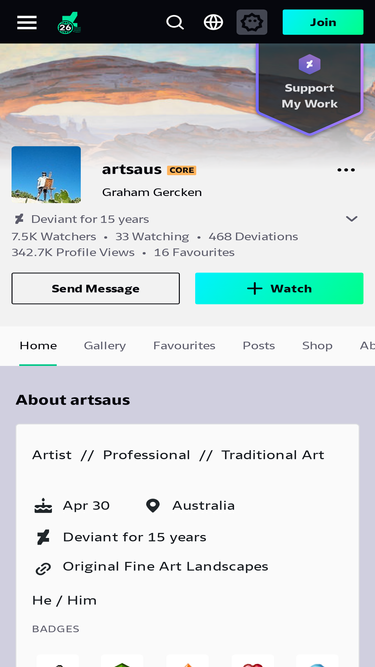Viewport: 375px width, 667px height.
Task: Toggle Watch for artsaus
Action: pyautogui.click(x=279, y=288)
